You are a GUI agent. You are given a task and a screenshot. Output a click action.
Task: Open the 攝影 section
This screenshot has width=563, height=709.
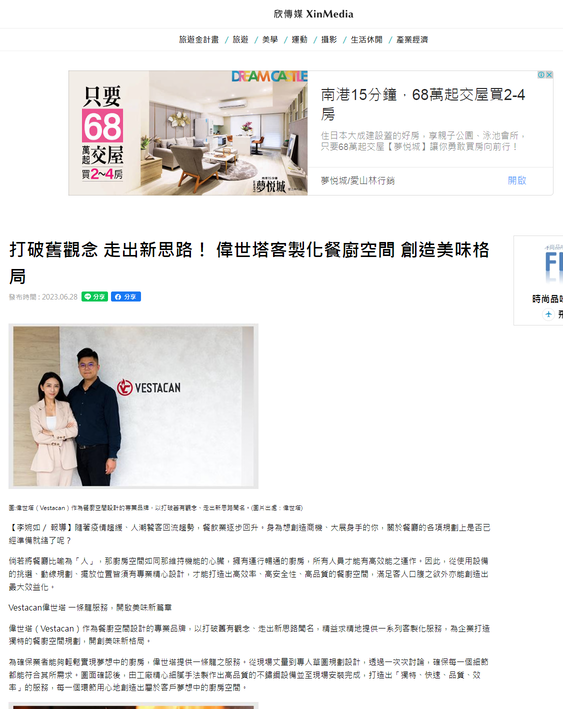(329, 40)
